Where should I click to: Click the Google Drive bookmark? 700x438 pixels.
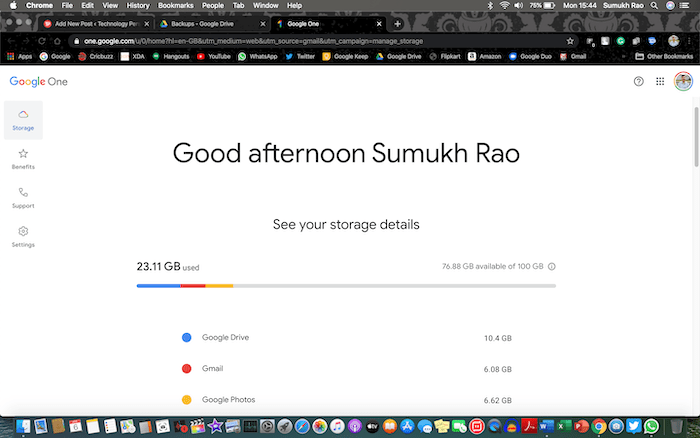coord(398,56)
